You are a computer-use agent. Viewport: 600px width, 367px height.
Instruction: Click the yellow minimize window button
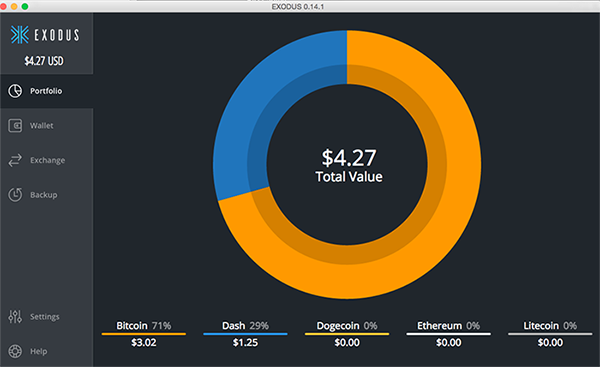click(x=14, y=7)
